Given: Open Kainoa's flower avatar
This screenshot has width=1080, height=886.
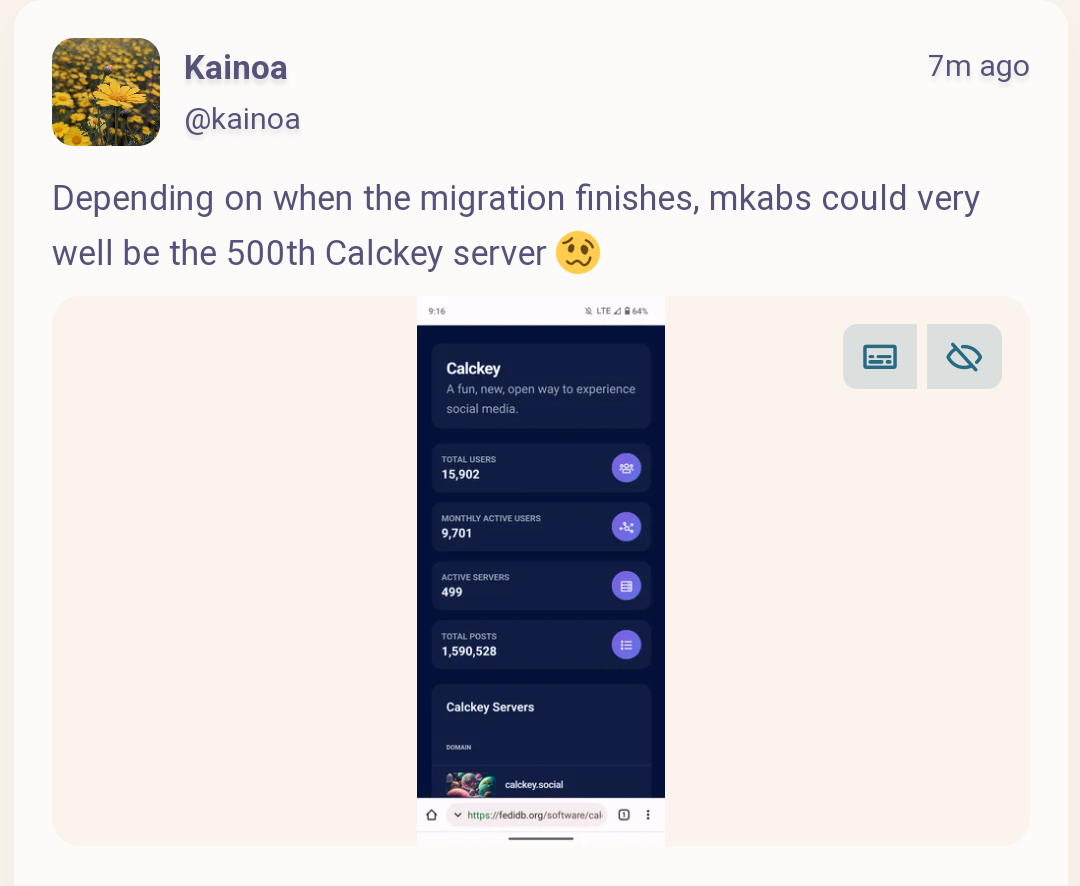Looking at the screenshot, I should point(106,92).
